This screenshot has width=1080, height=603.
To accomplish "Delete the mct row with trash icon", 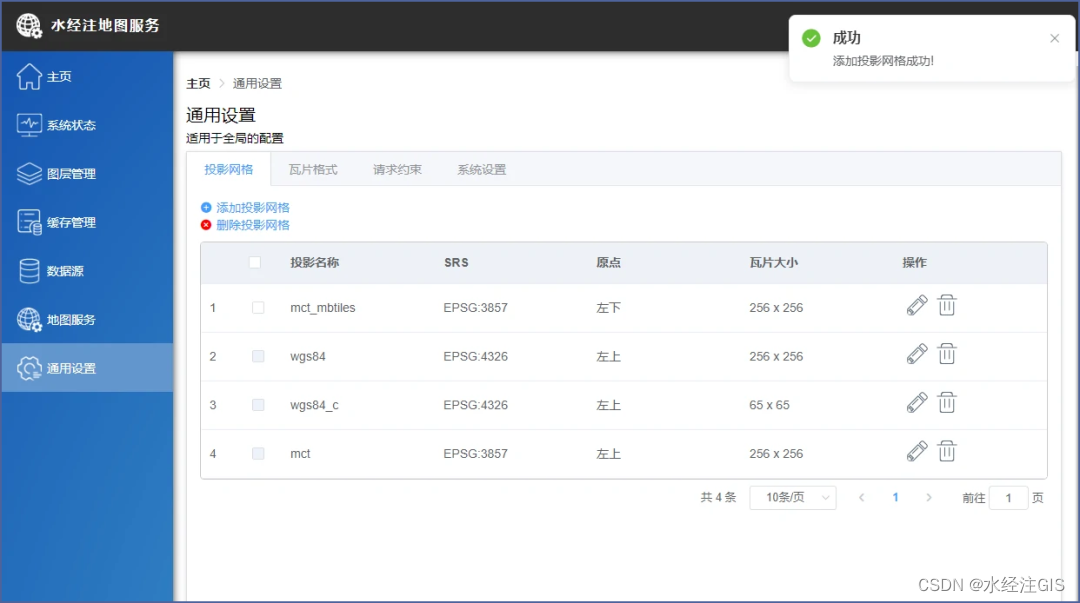I will click(x=947, y=451).
